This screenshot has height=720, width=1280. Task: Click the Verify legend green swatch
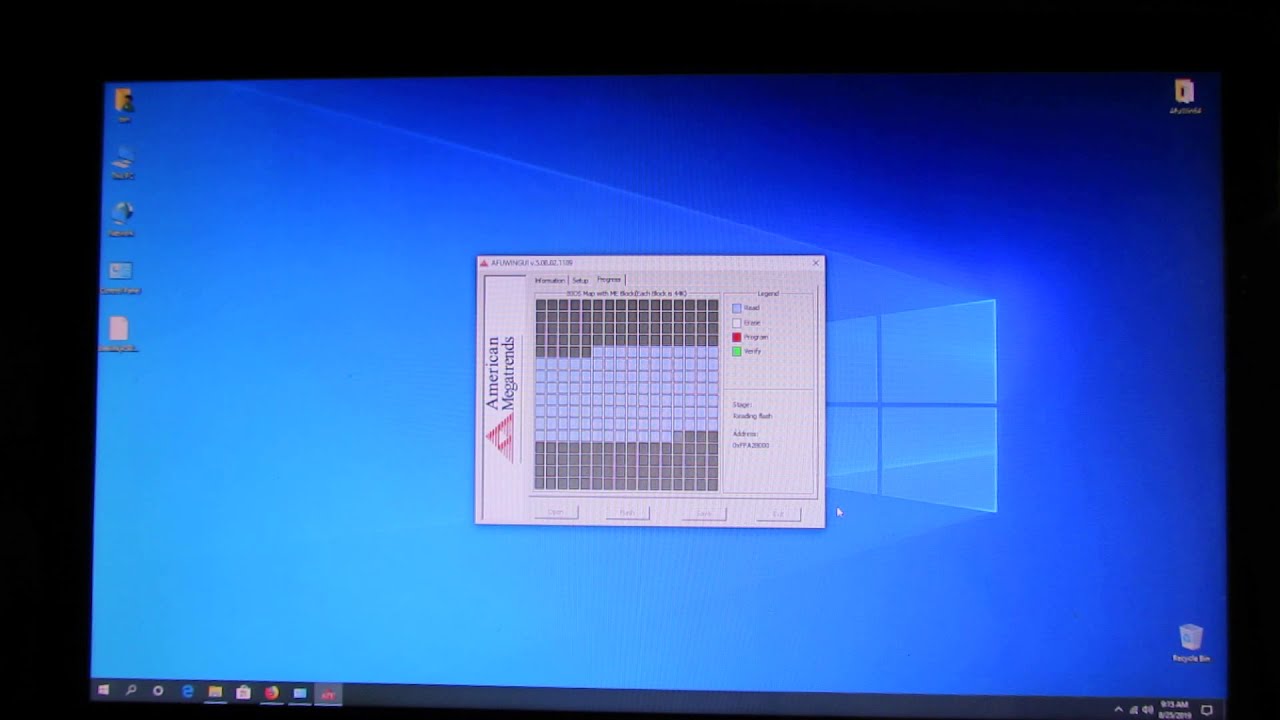pos(737,351)
